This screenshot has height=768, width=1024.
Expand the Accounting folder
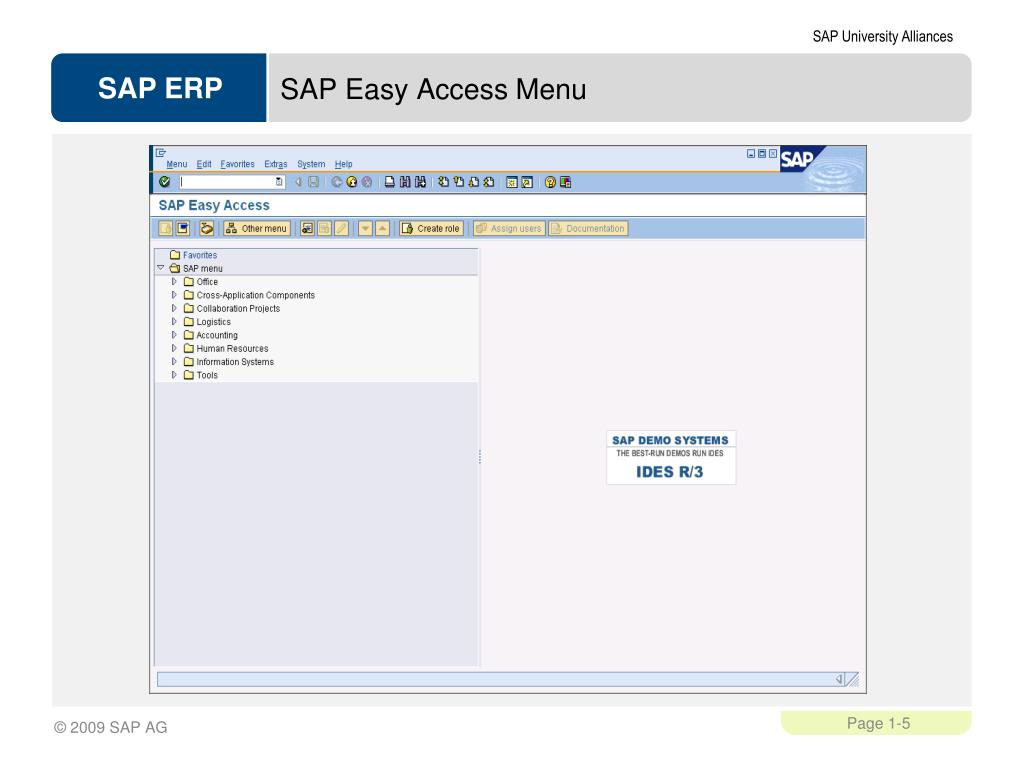(174, 335)
